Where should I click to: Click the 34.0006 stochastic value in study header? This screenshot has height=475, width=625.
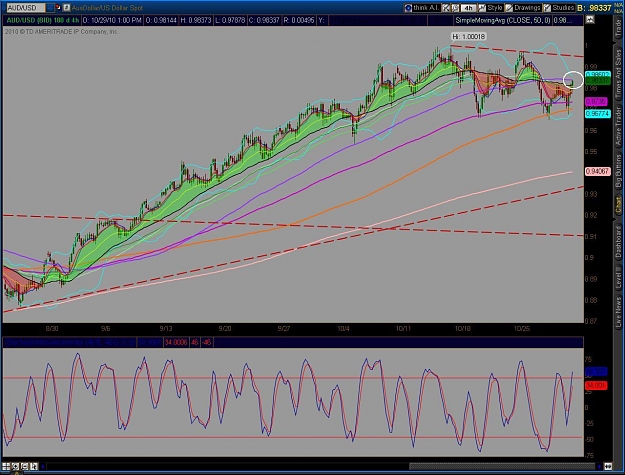(x=175, y=342)
